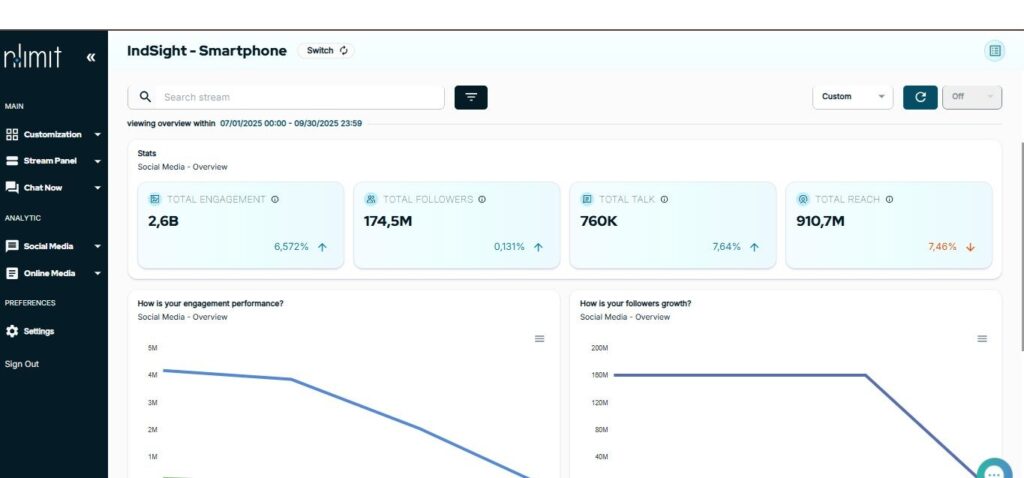Open the chat support bubble
Viewport: 1024px width, 478px height.
994,470
